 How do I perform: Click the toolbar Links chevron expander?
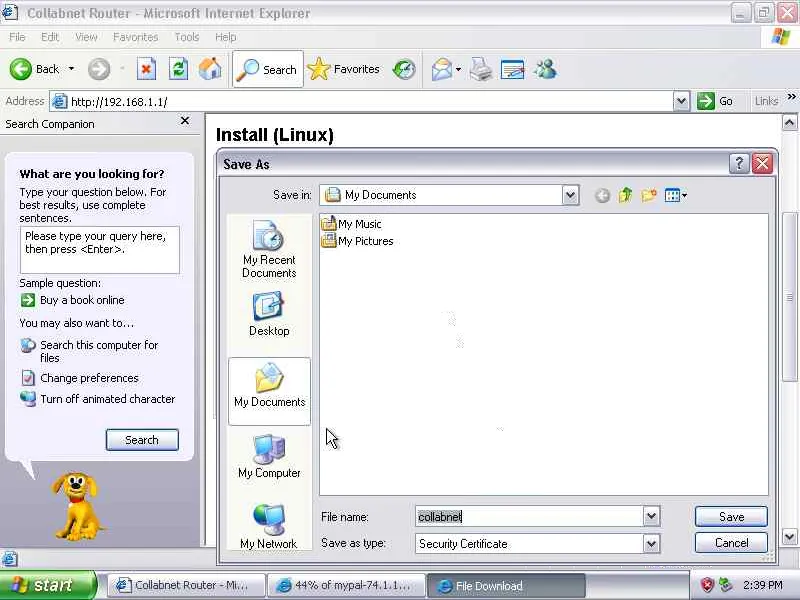791,97
